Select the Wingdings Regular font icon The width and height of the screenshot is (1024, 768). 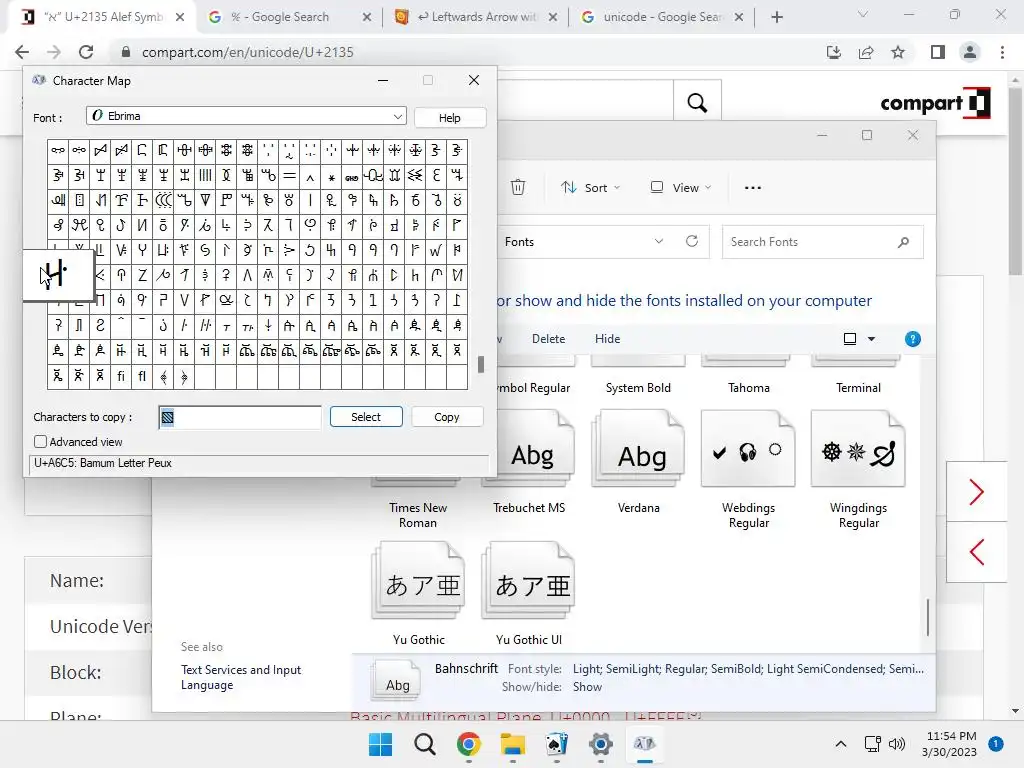coord(857,449)
